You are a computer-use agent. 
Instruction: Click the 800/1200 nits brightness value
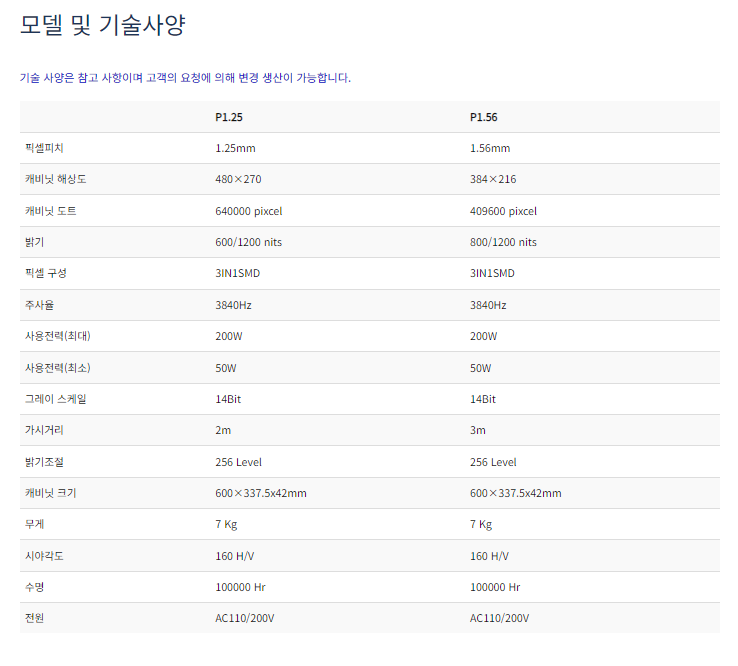point(503,242)
